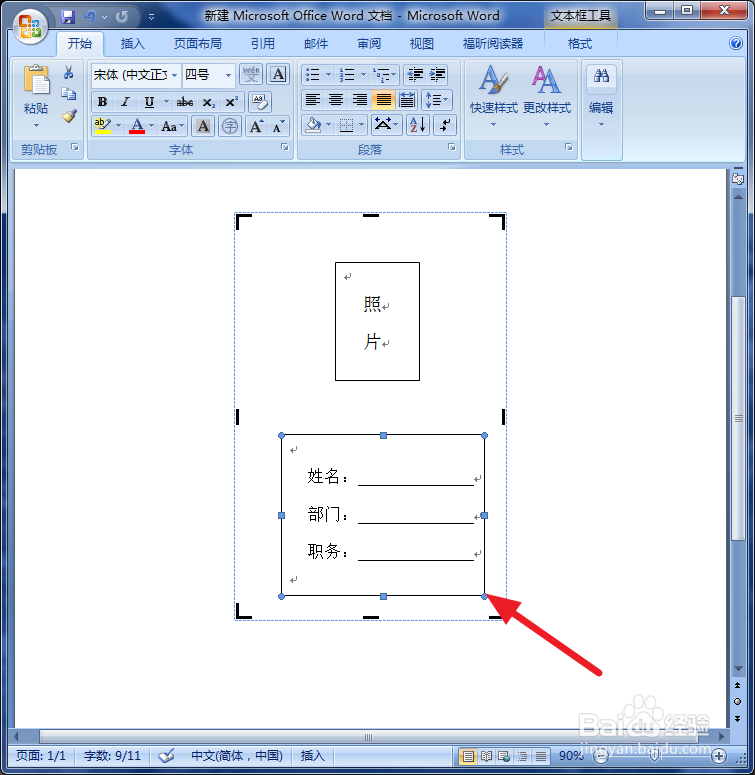Open the change case Aa menu
The height and width of the screenshot is (775, 755).
[x=172, y=126]
